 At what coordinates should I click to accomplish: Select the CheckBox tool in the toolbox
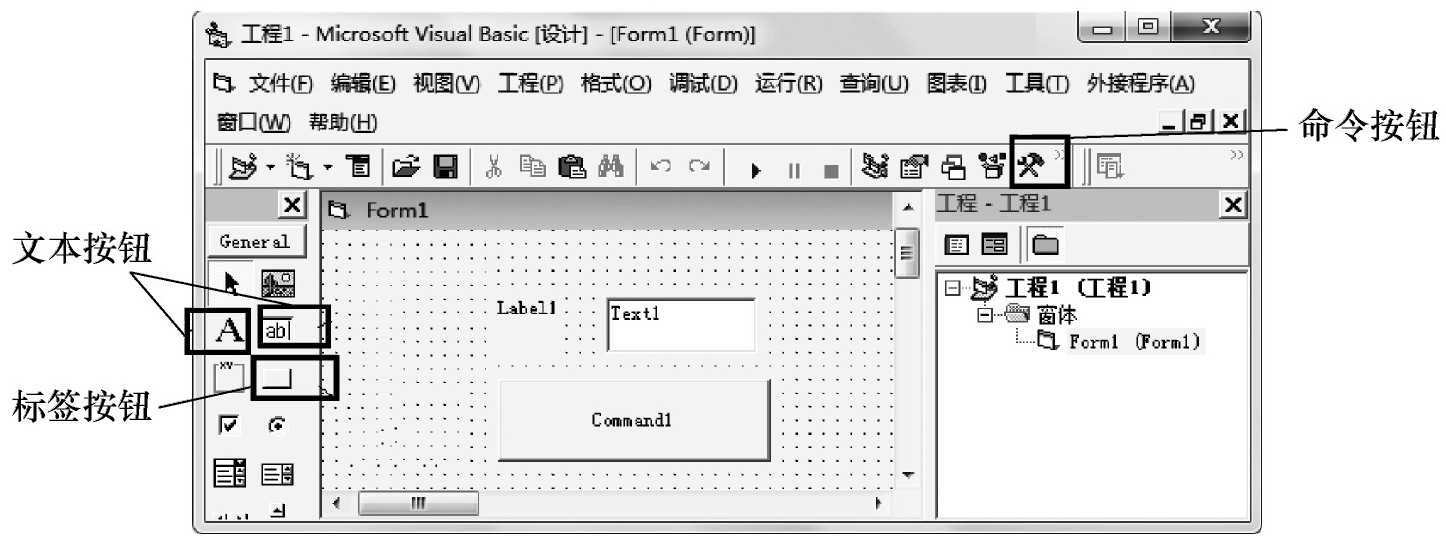(x=229, y=425)
